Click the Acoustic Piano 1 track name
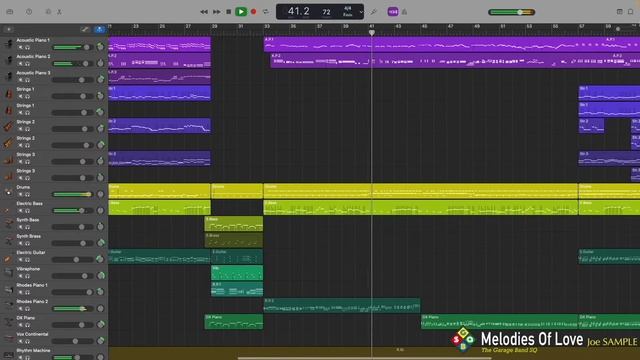Viewport: 640px width, 360px height. pyautogui.click(x=33, y=40)
